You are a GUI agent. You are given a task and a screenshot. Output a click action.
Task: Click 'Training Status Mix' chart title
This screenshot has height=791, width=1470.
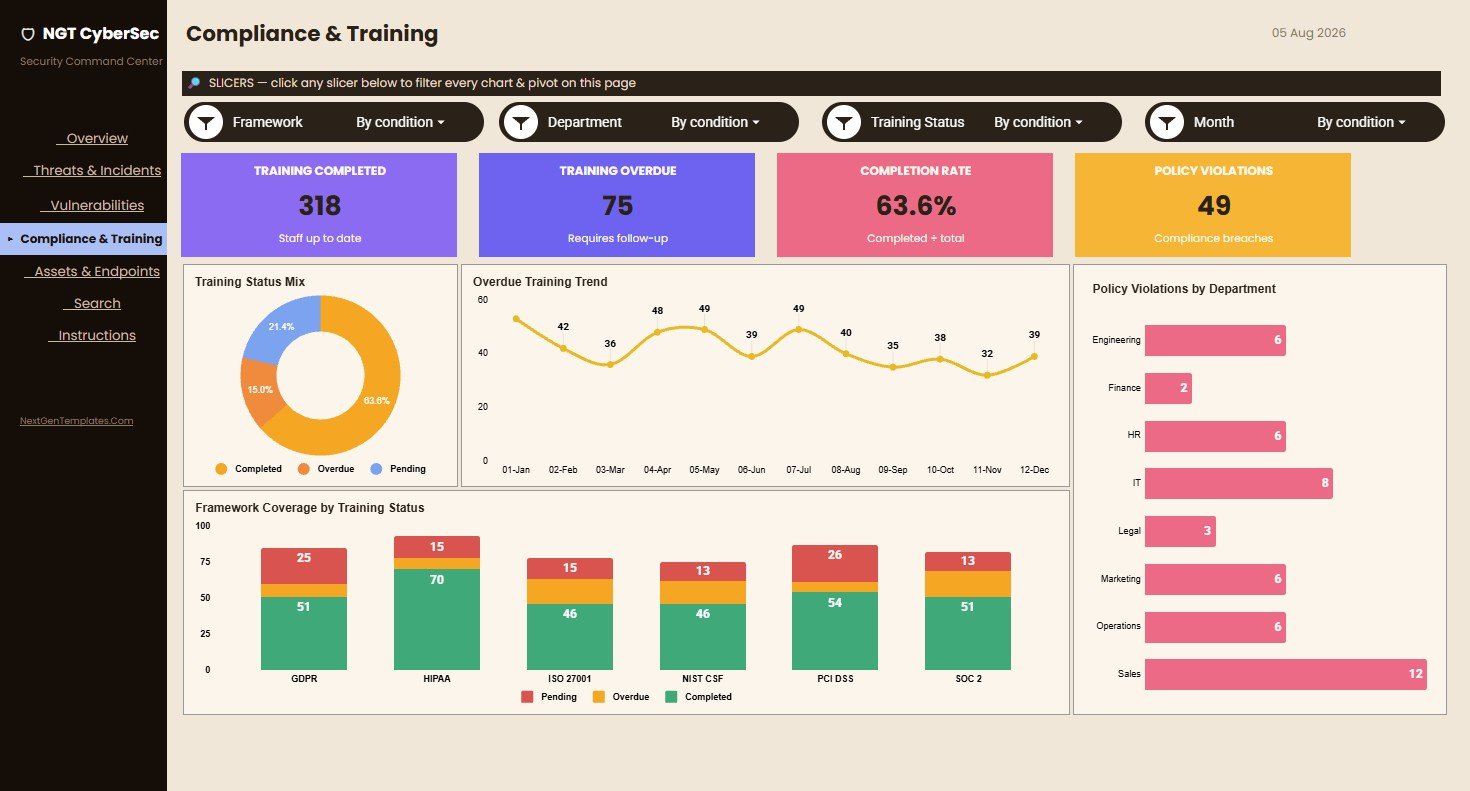tap(250, 282)
